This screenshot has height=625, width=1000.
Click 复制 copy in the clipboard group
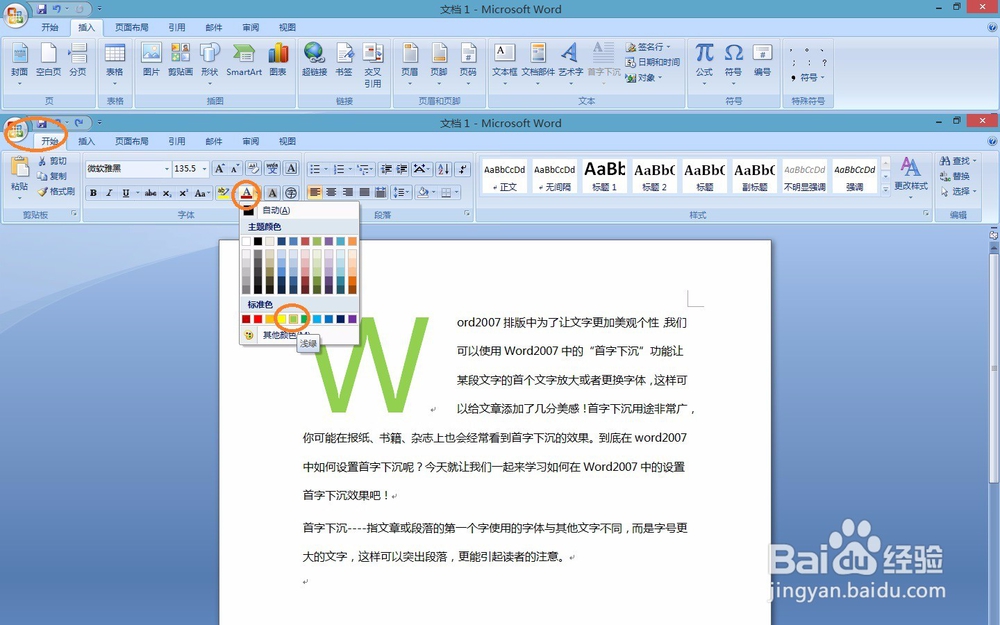52,176
